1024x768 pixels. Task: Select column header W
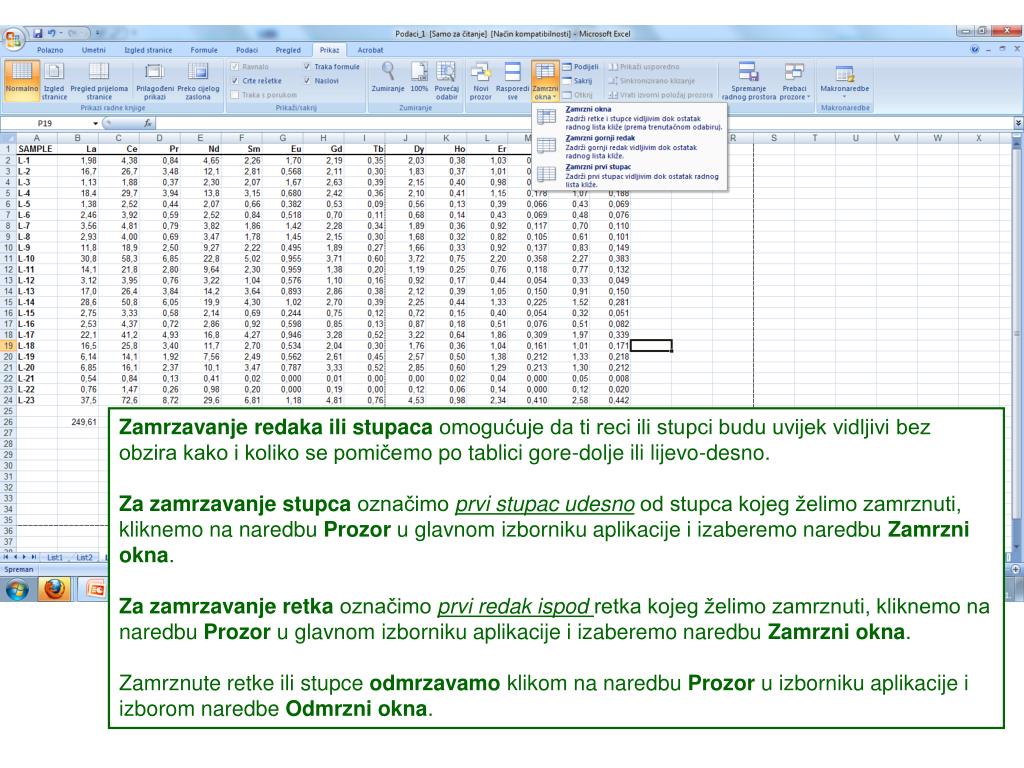coord(938,138)
